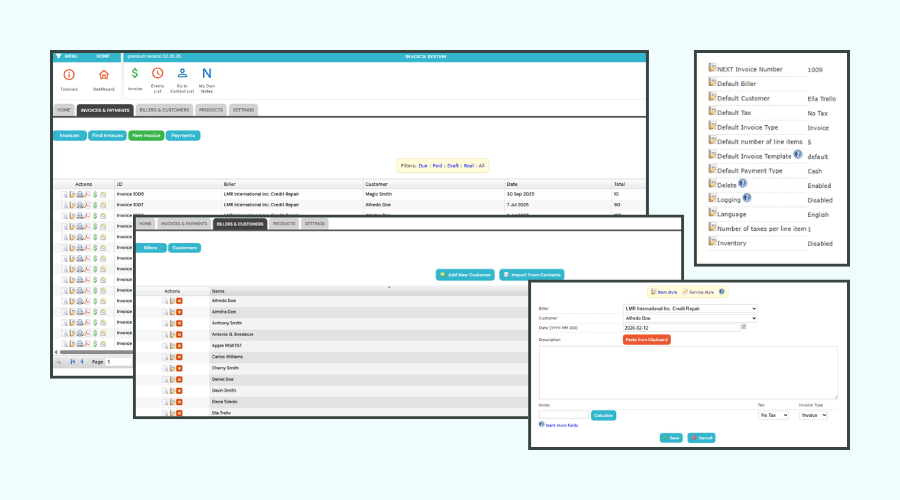Help icon next to Logging setting

click(747, 198)
